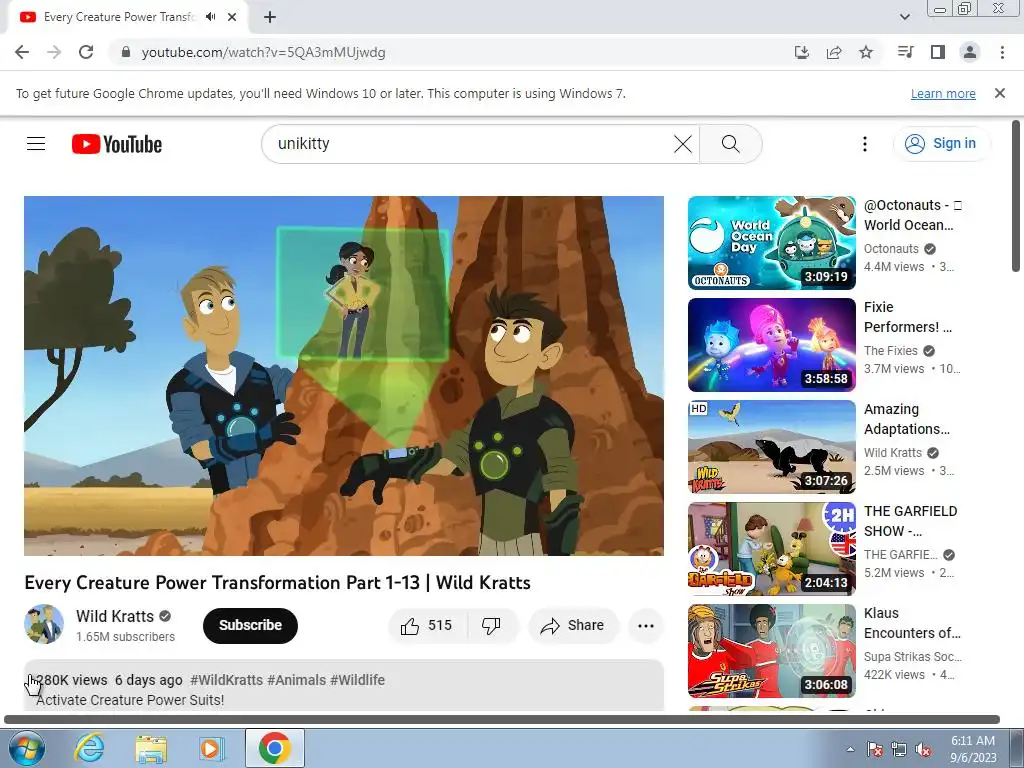
Task: Toggle the Chrome side panel
Action: (x=938, y=52)
